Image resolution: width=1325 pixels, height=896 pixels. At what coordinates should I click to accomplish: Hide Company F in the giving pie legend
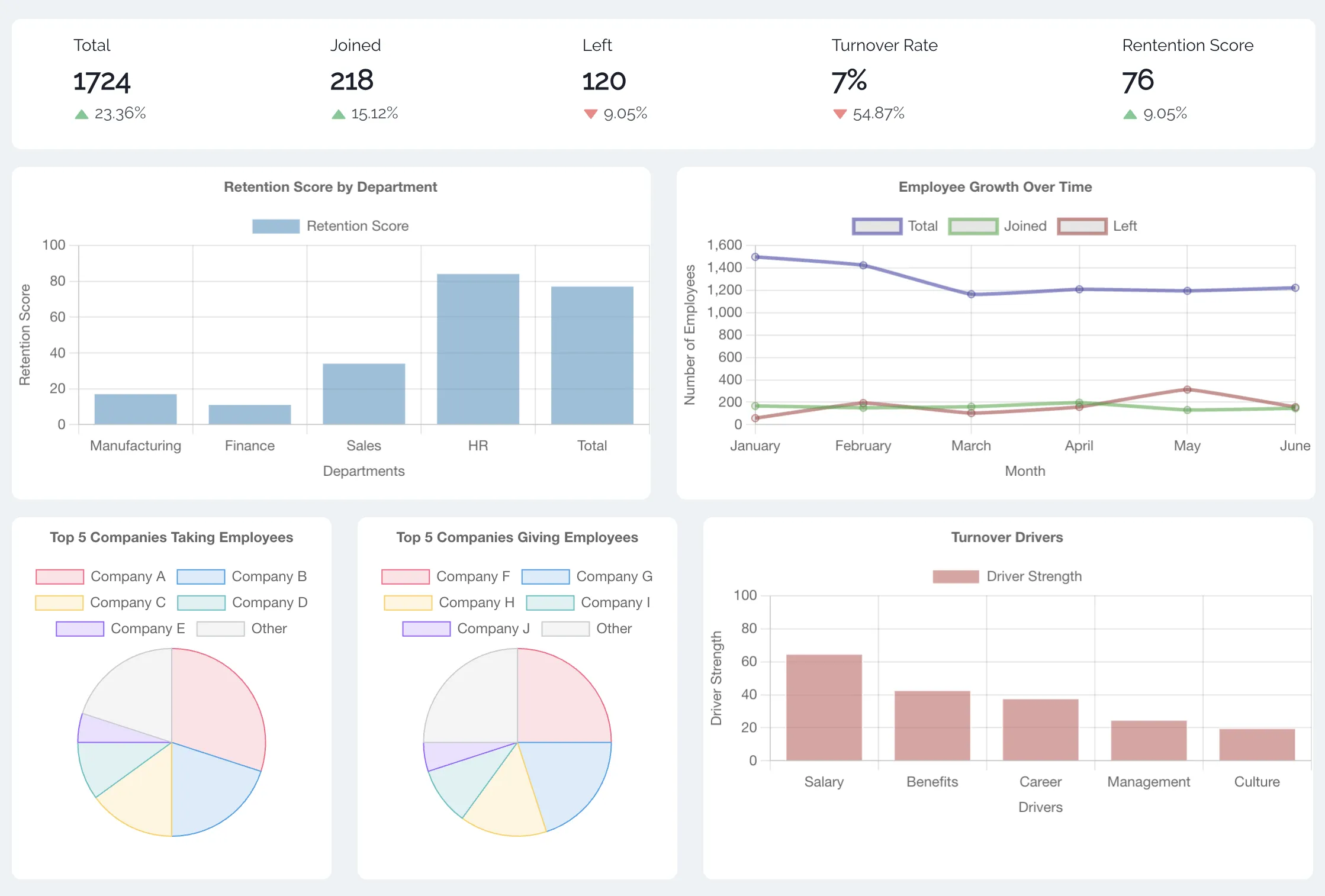[406, 576]
